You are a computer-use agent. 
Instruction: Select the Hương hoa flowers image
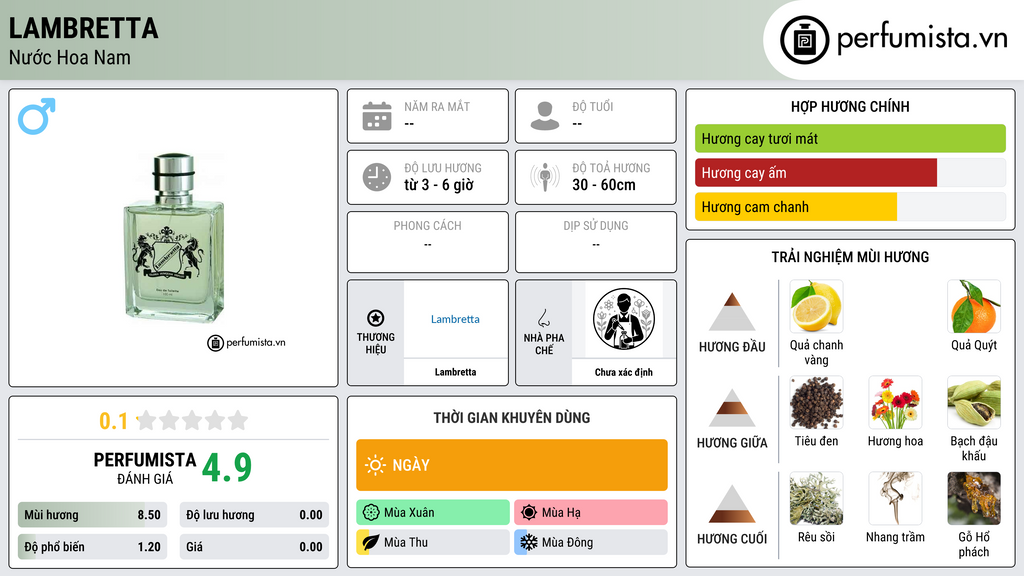(x=895, y=402)
